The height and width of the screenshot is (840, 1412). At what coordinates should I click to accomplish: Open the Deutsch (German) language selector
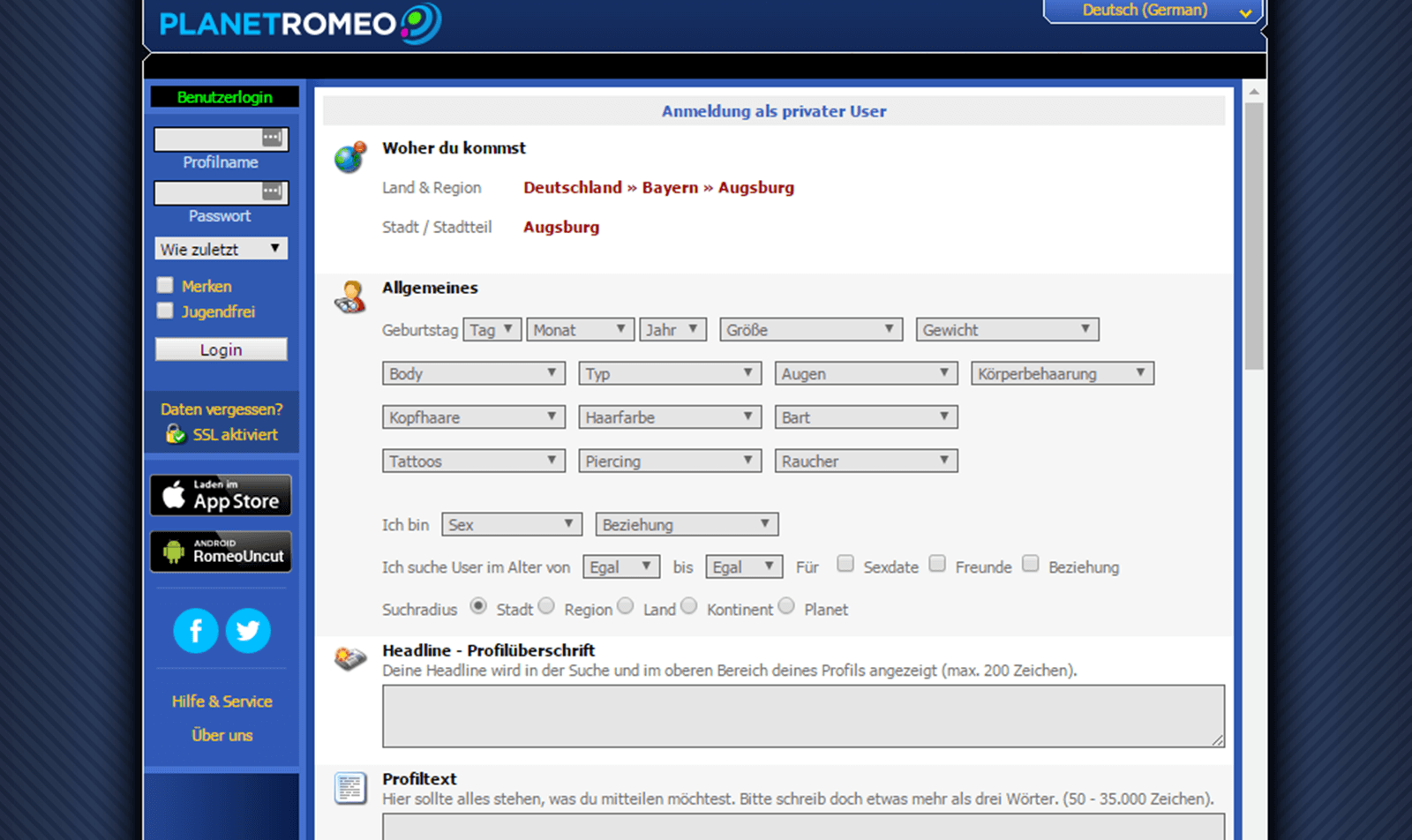[x=1153, y=11]
